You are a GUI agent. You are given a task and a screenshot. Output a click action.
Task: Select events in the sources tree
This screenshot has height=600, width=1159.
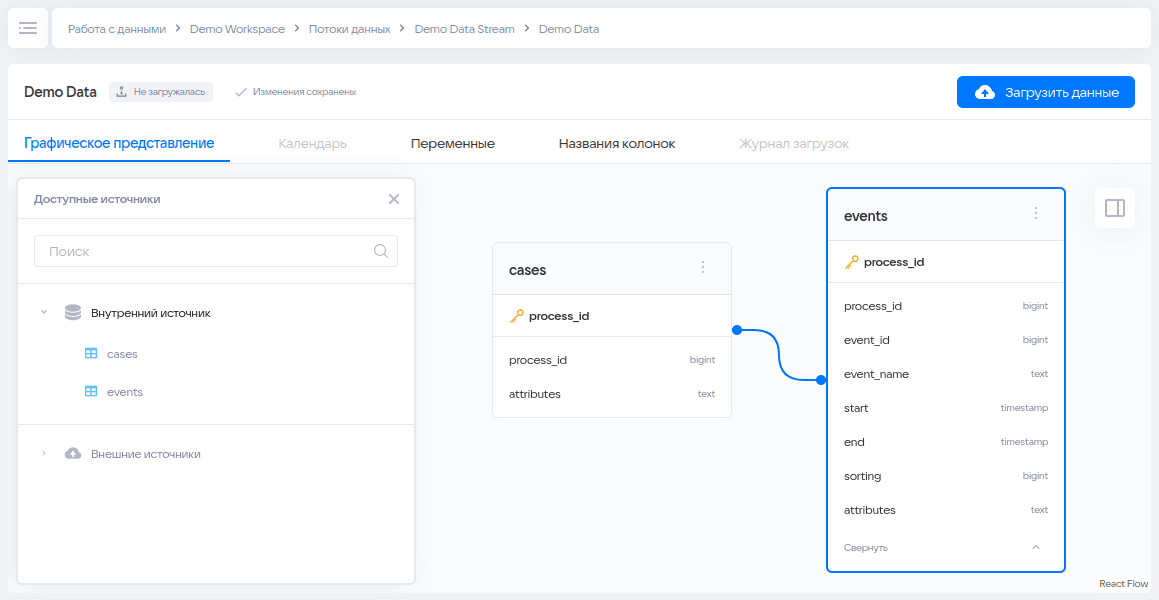click(125, 392)
